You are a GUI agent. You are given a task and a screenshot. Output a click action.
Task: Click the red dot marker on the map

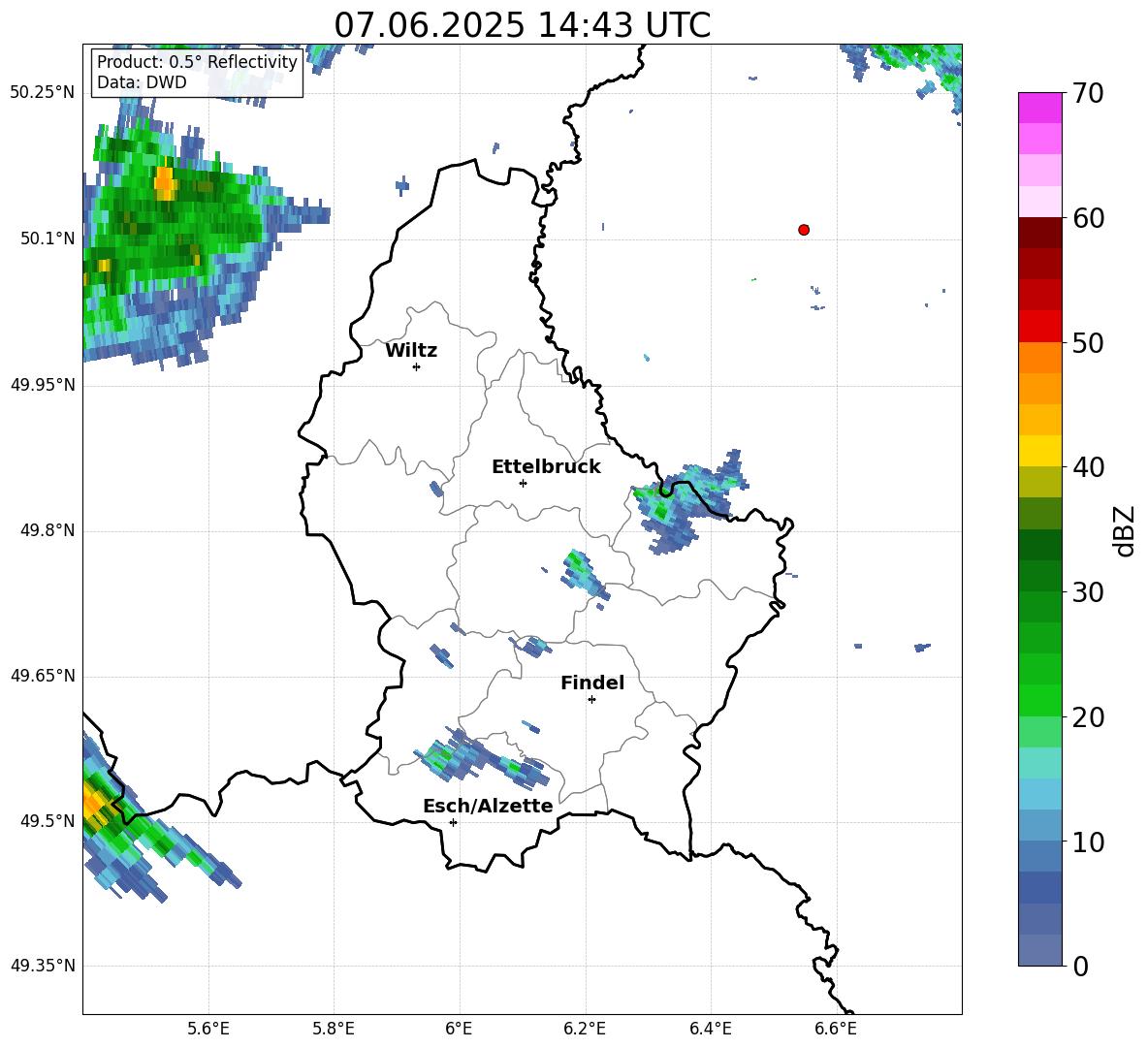point(803,230)
